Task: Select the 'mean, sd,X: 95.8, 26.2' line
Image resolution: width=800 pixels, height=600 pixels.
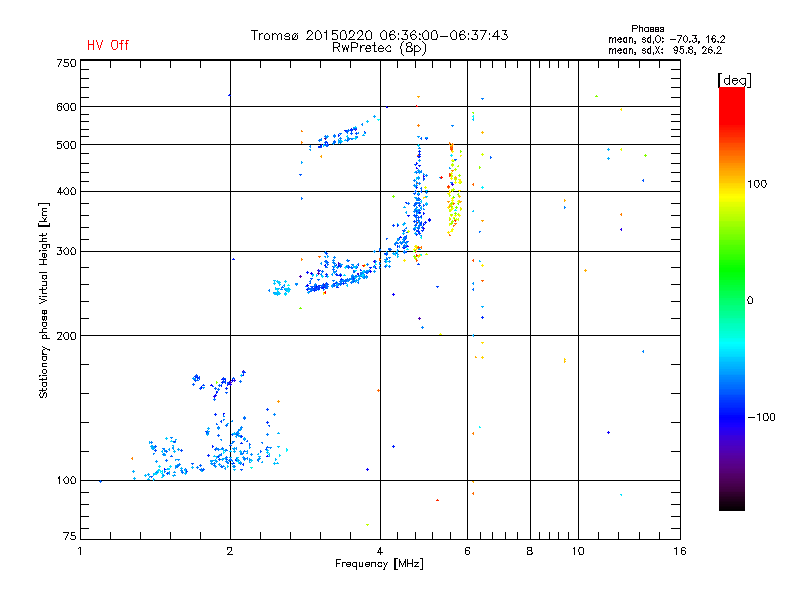Action: (665, 50)
